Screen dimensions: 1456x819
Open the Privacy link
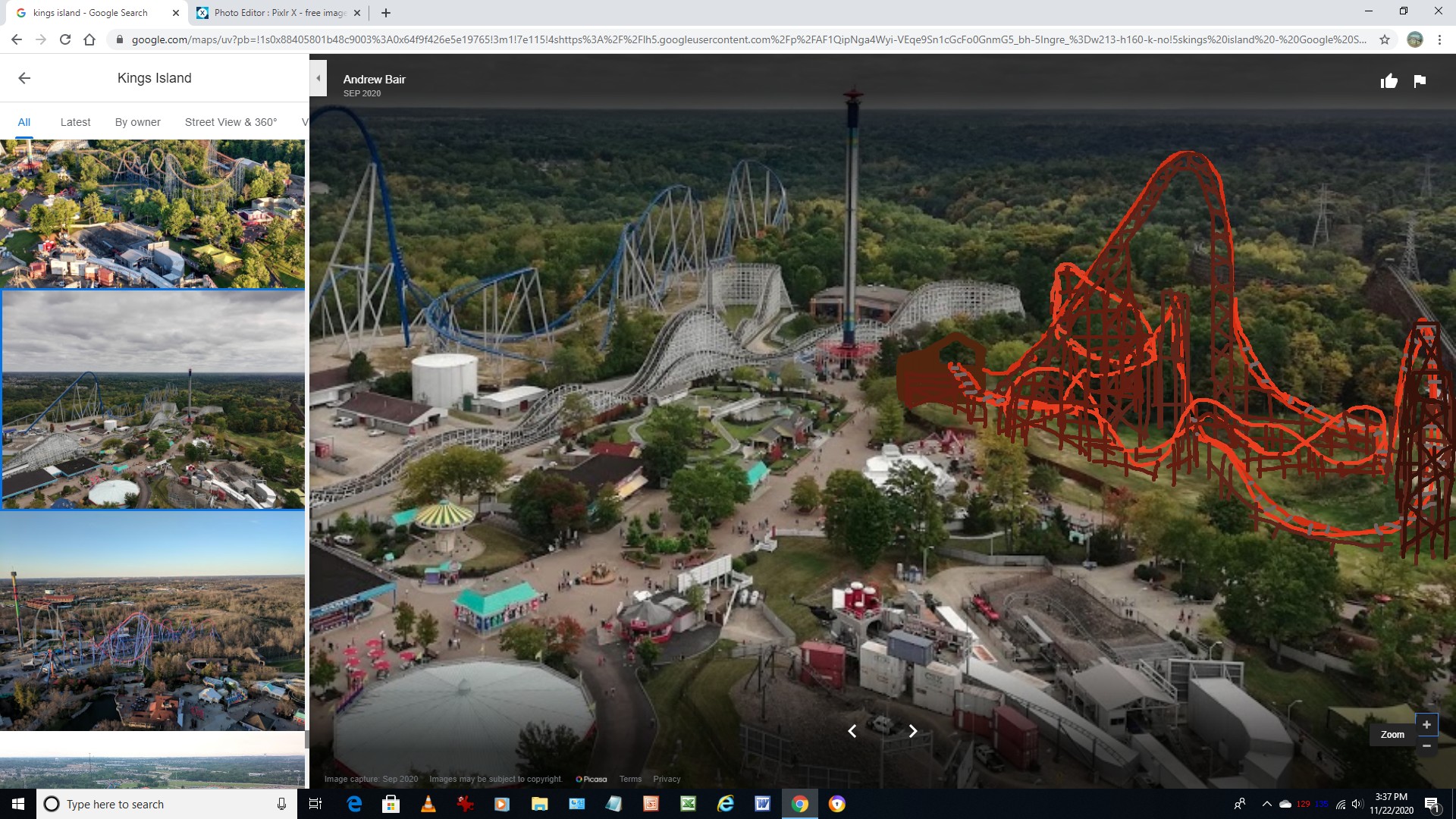(x=667, y=779)
